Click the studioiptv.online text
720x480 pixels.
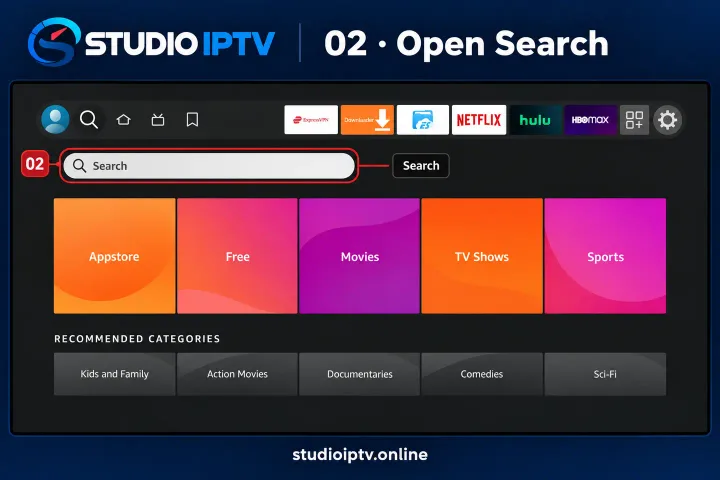coord(360,454)
